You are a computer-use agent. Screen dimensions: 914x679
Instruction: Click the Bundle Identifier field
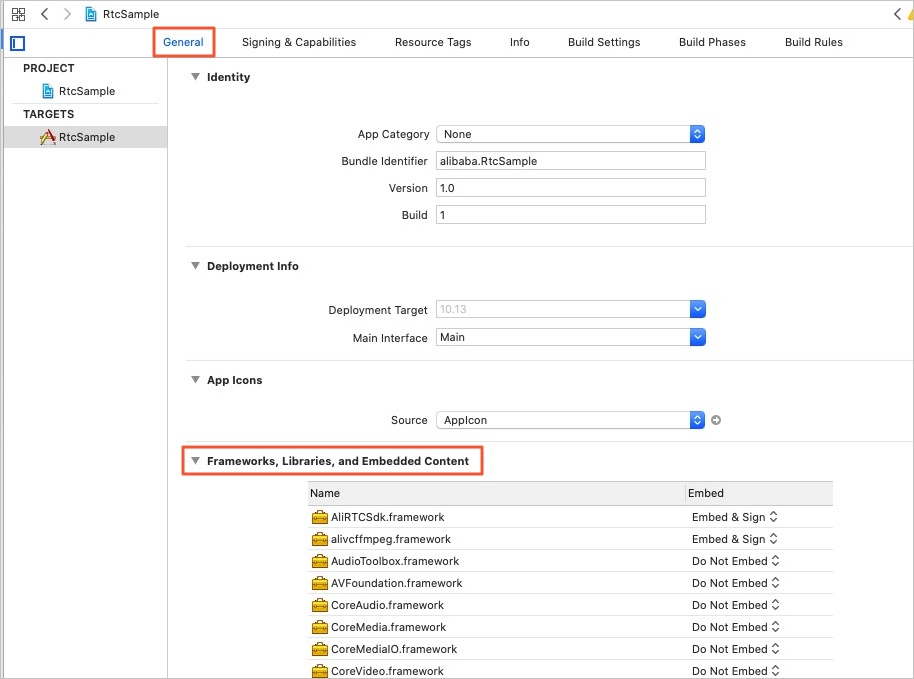pos(571,161)
